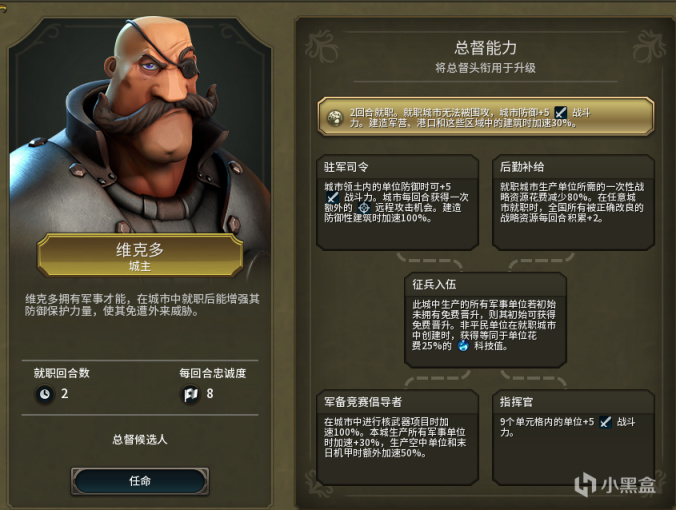Click the 总督能力 panel title
This screenshot has width=676, height=510.
point(485,48)
